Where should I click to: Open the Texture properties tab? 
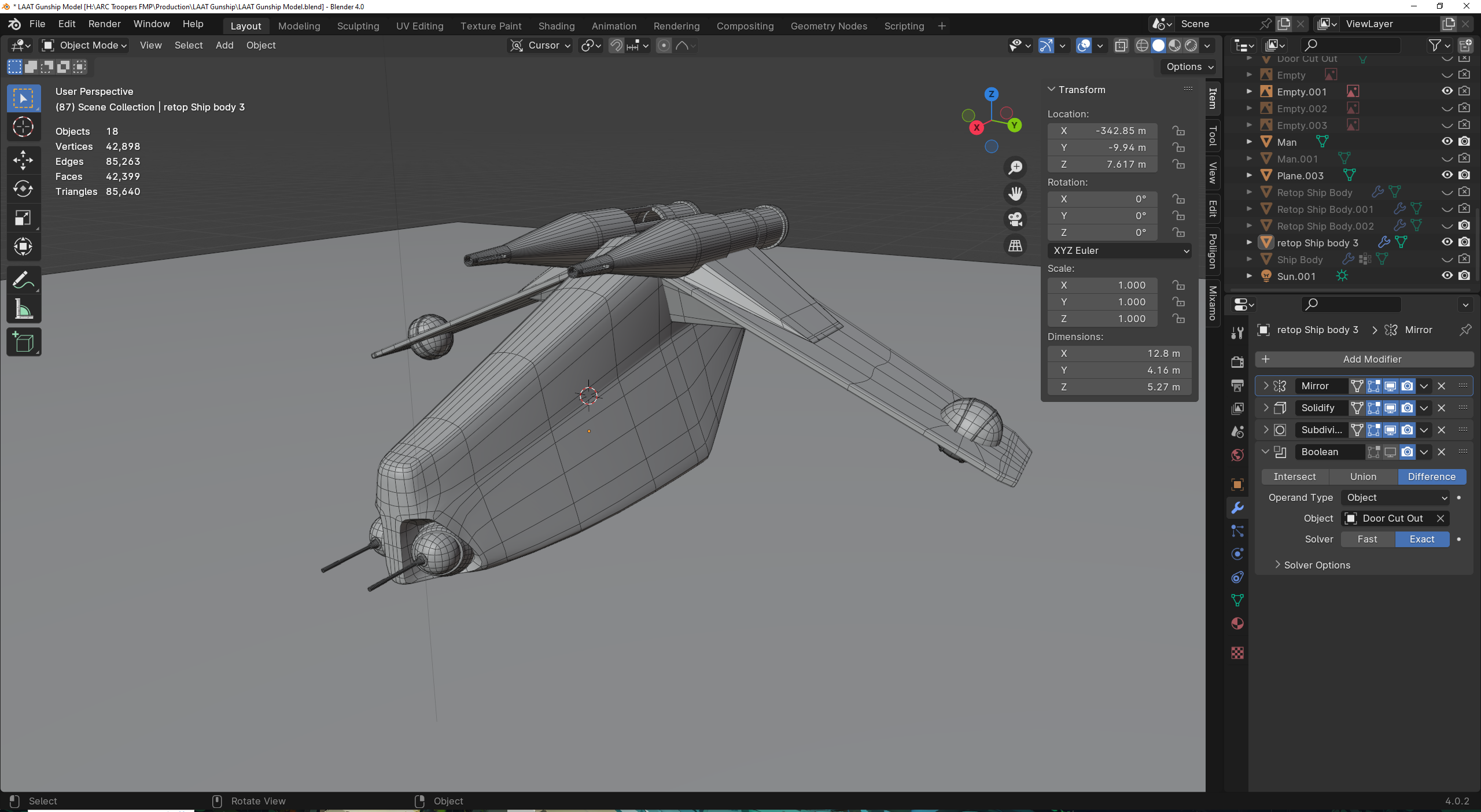(1237, 653)
